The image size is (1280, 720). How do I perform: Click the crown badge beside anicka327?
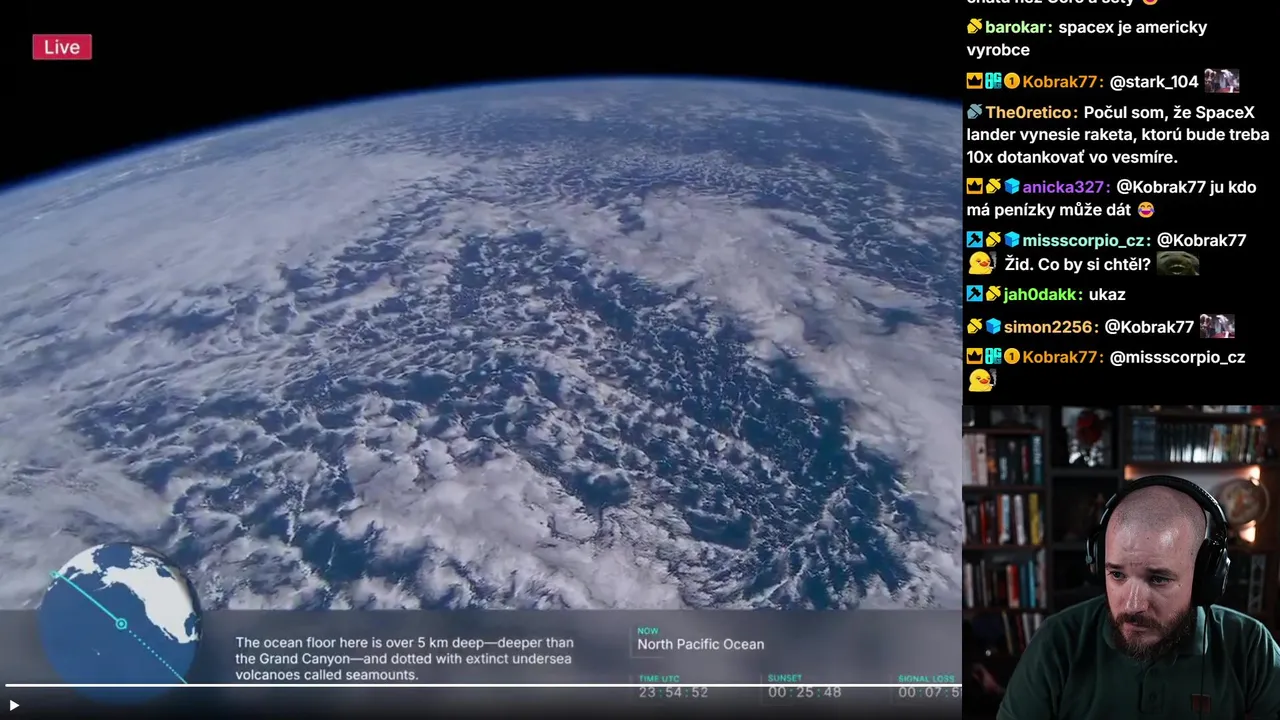pos(974,187)
